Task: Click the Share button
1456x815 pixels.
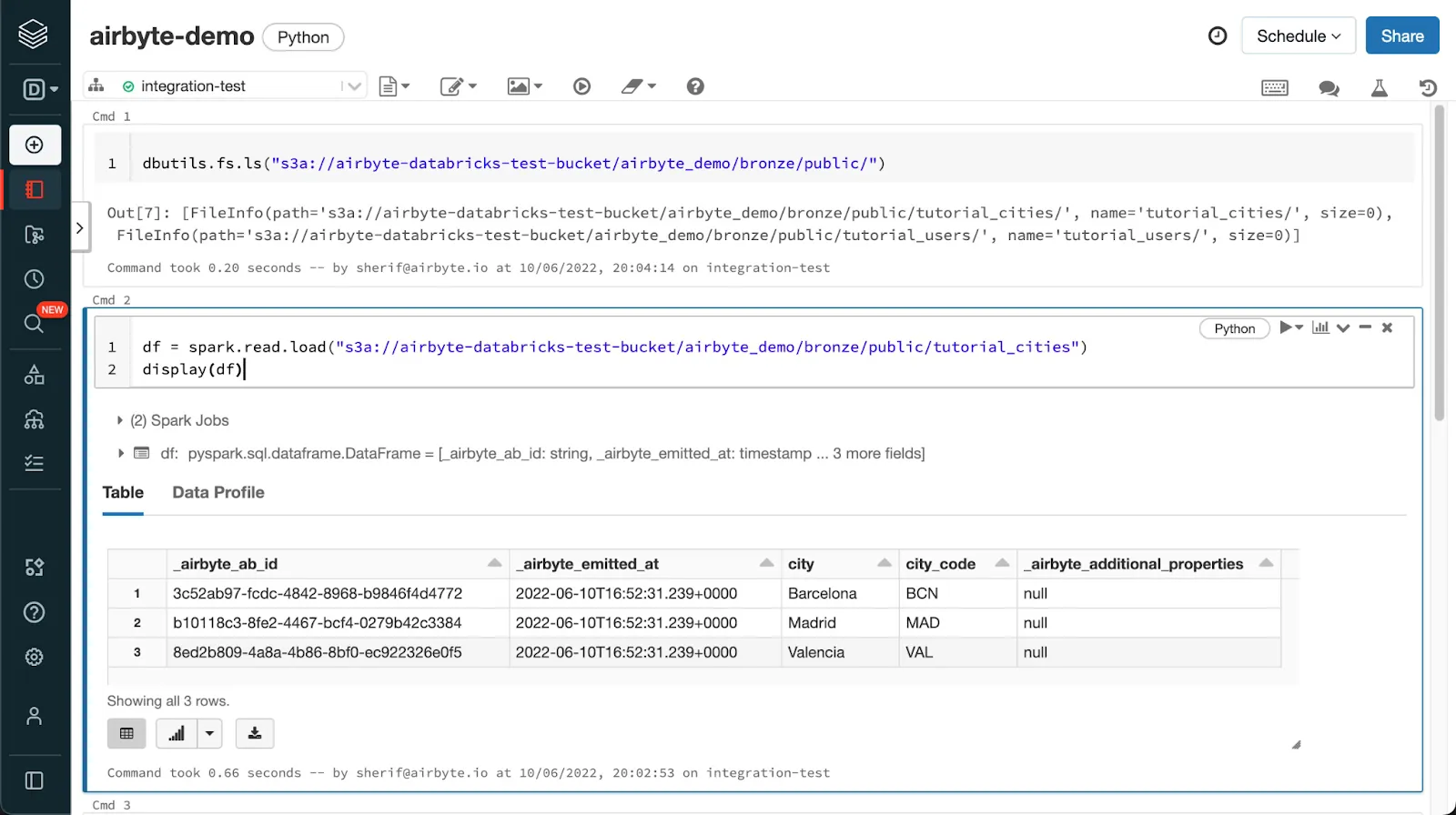Action: click(x=1402, y=35)
